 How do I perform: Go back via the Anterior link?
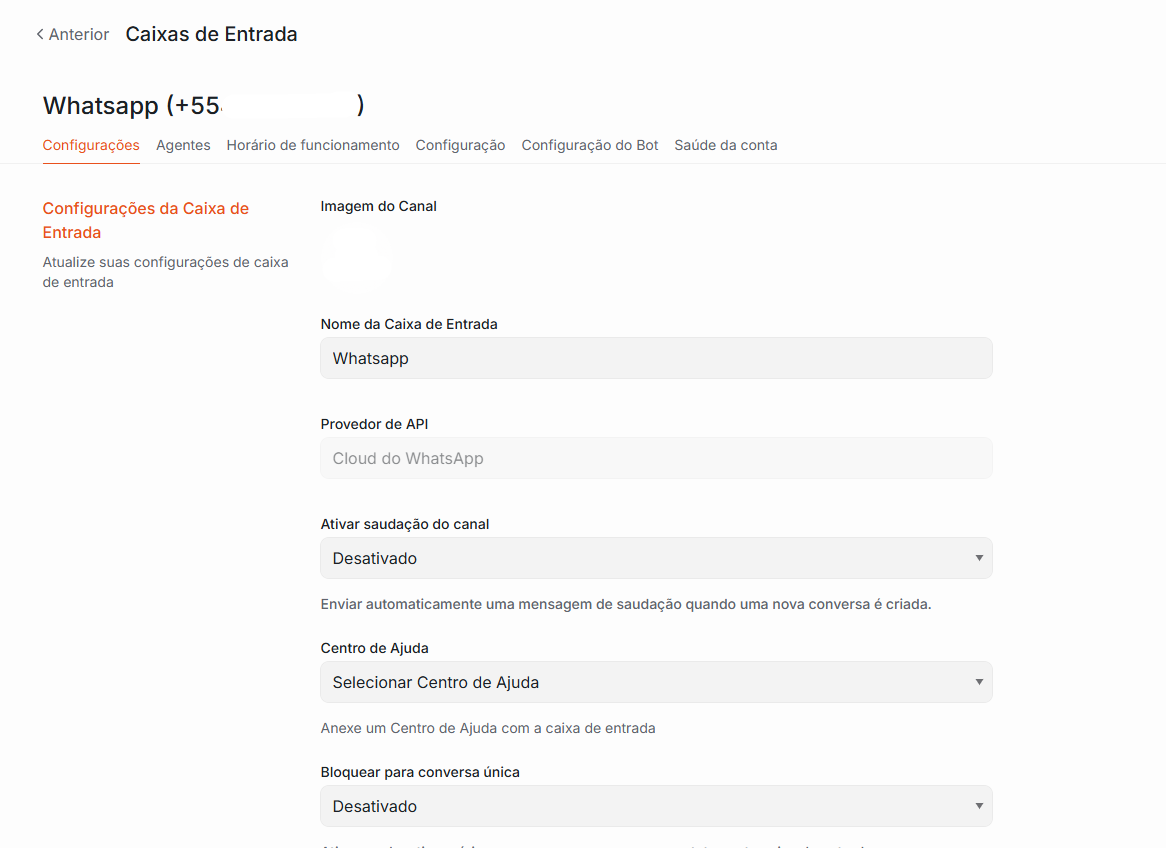[x=72, y=34]
